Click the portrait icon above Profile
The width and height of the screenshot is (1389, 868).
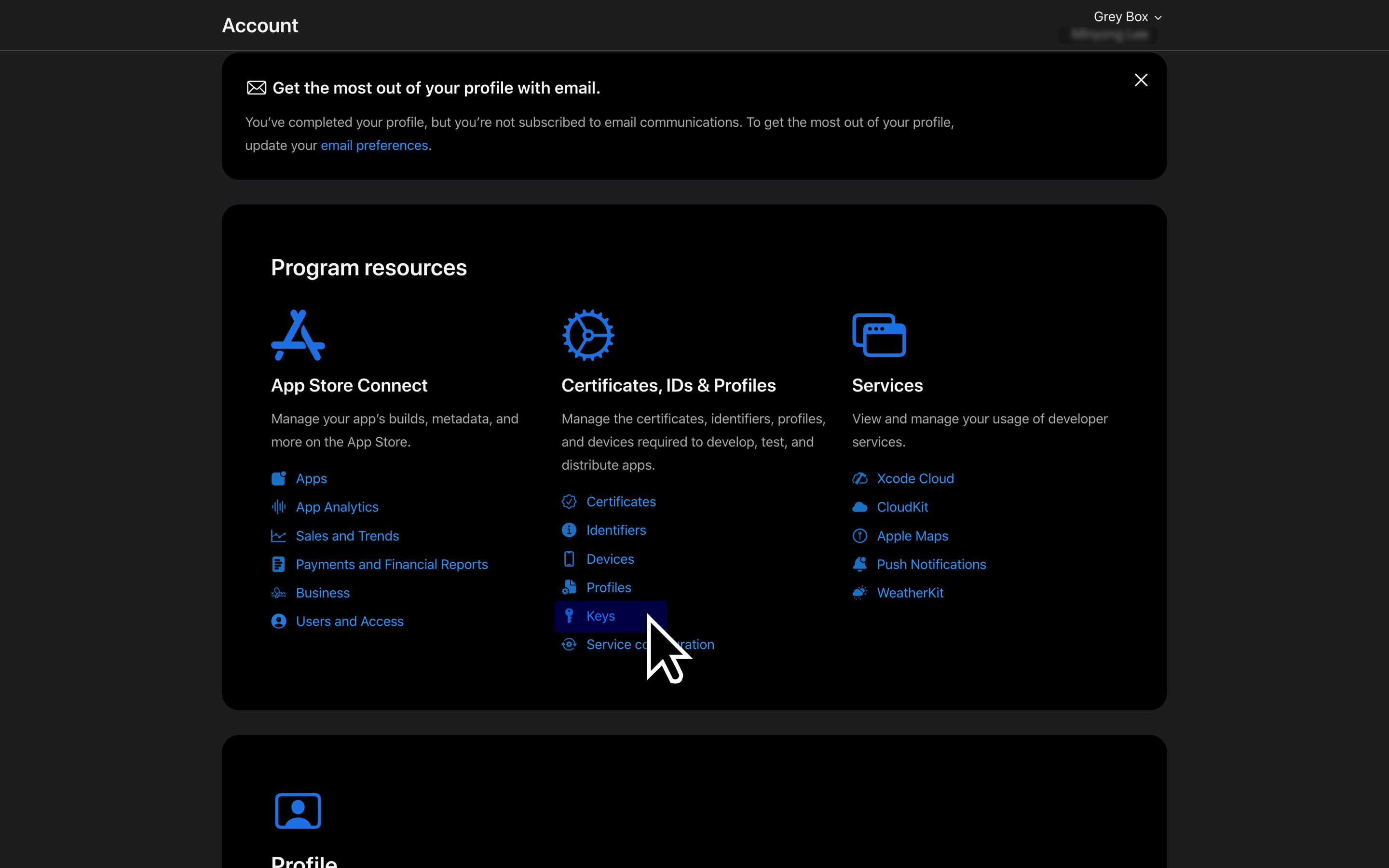tap(299, 811)
